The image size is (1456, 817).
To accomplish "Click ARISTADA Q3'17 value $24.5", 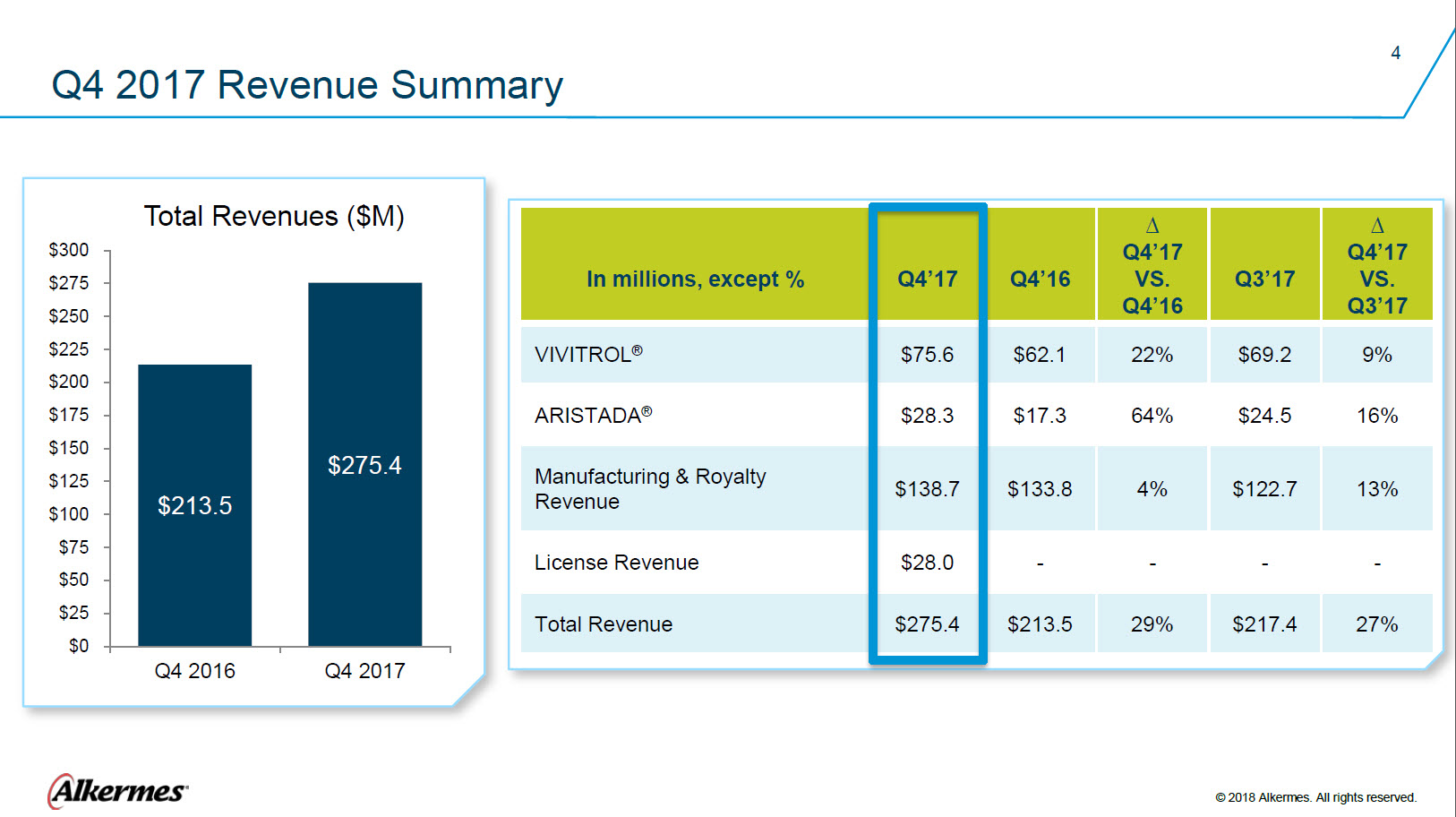I will [1264, 416].
